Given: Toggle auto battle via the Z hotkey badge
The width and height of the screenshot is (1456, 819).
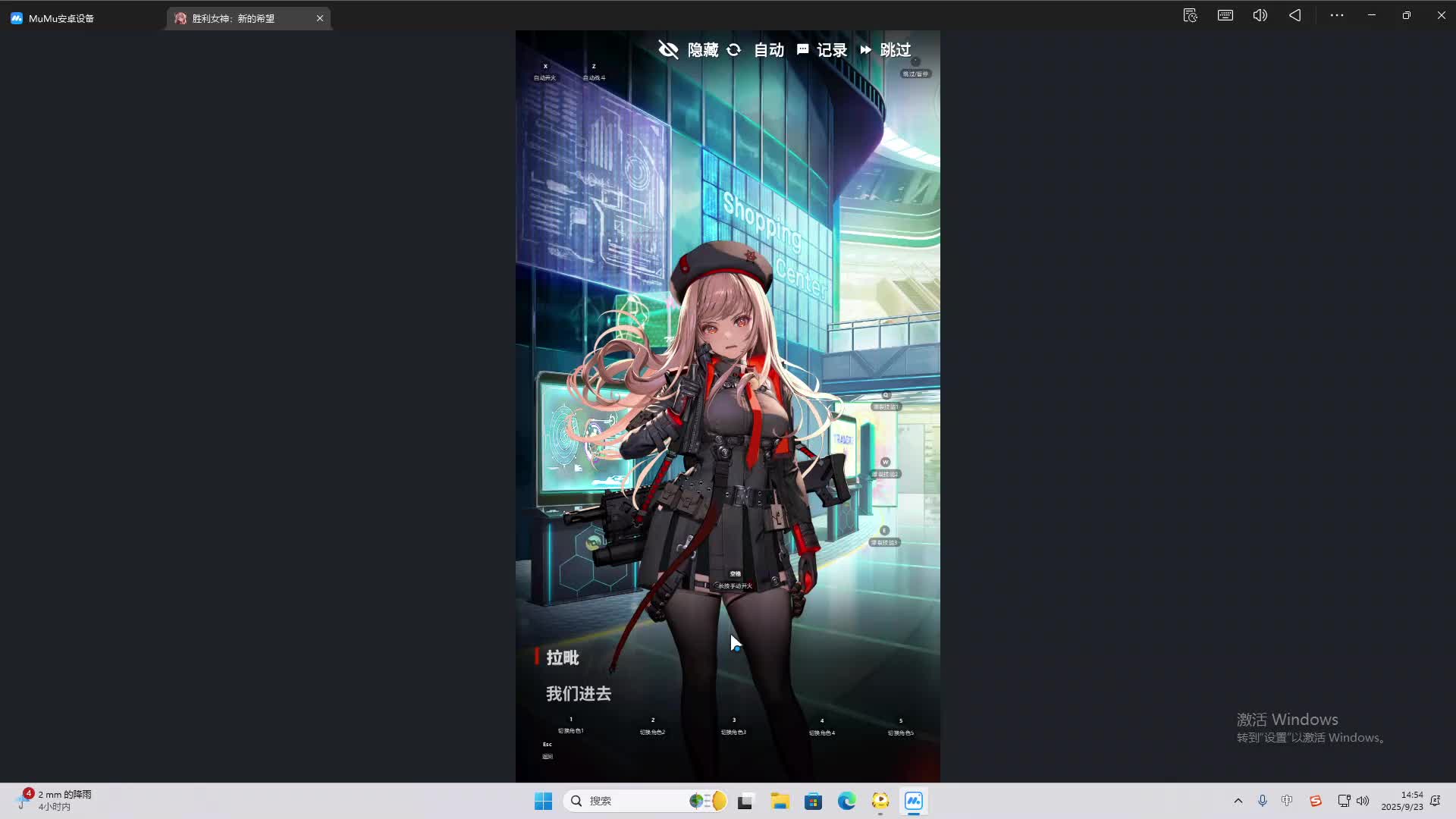Looking at the screenshot, I should (594, 72).
